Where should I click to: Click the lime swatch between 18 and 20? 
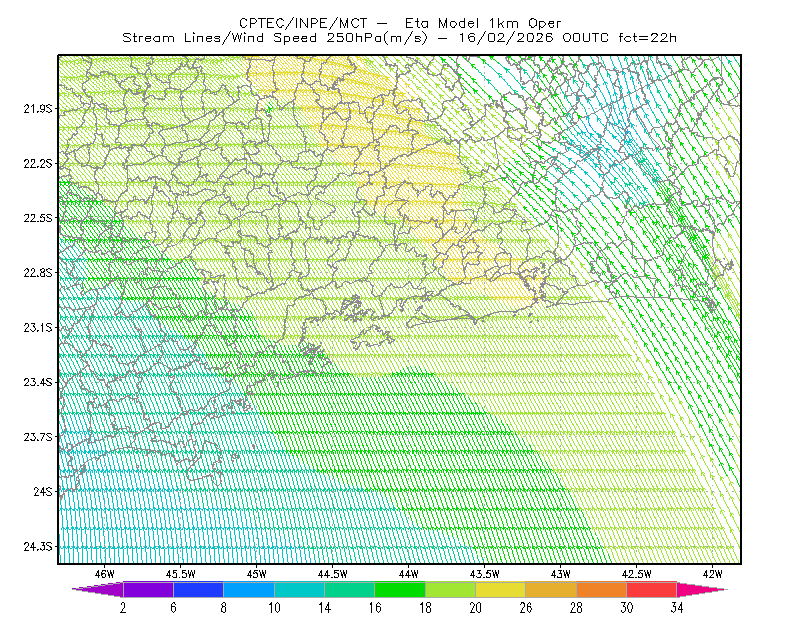(451, 589)
